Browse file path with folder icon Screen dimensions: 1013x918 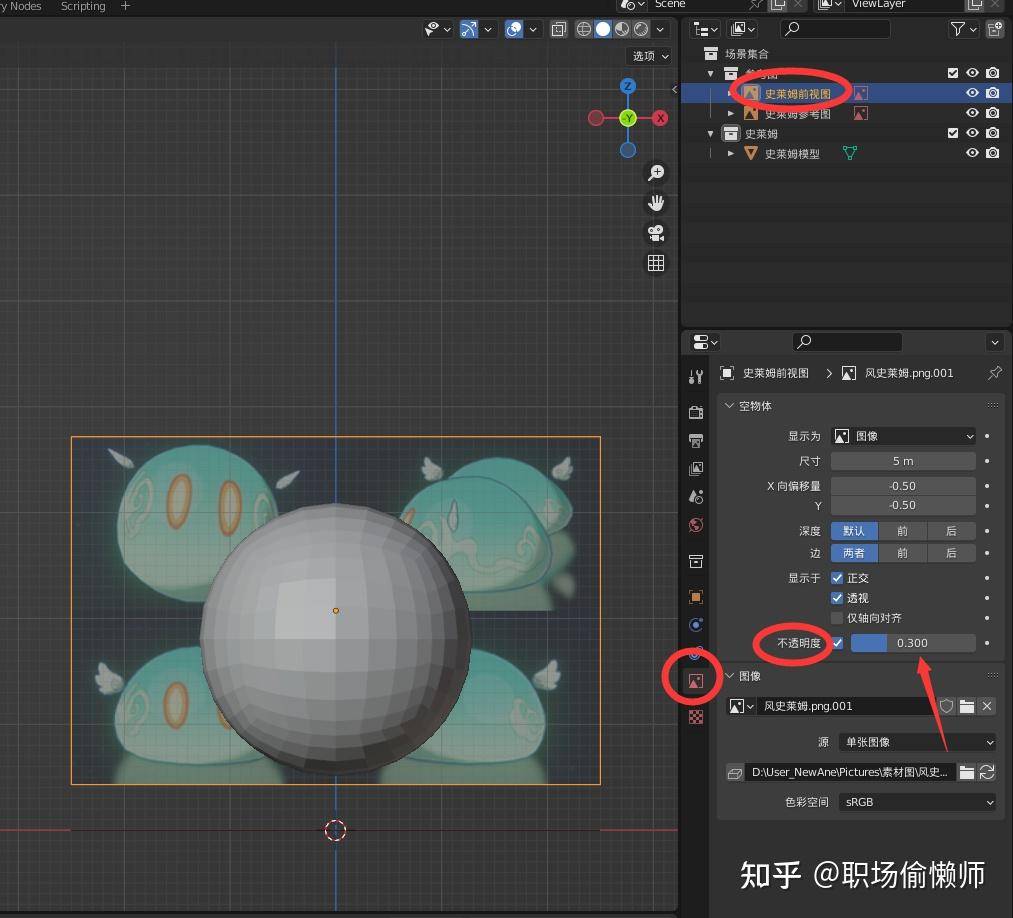tap(966, 772)
